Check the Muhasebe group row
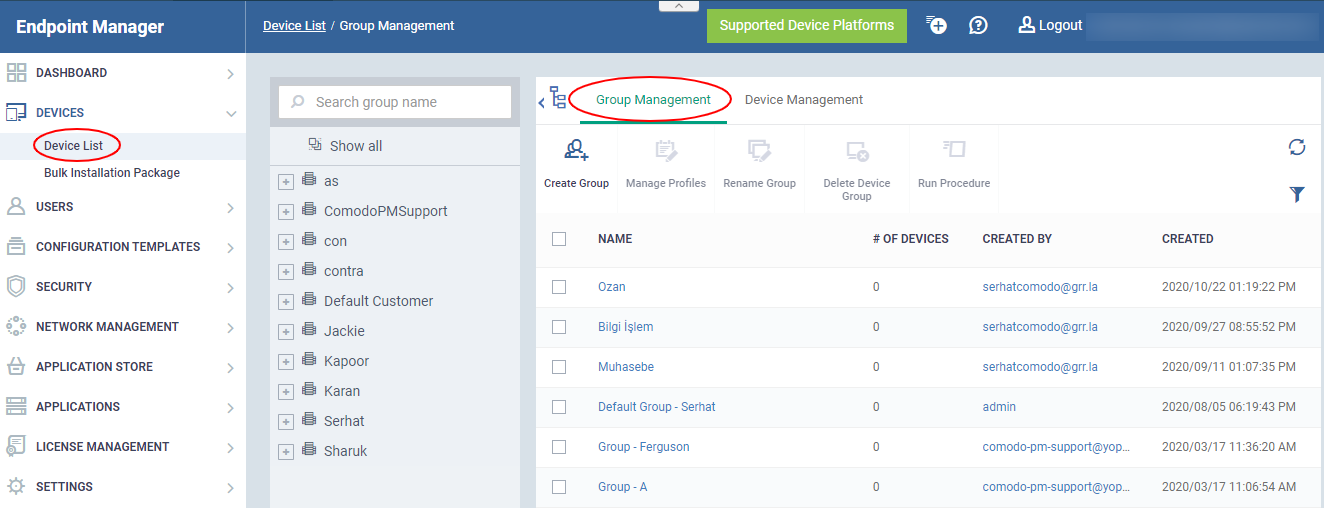This screenshot has width=1324, height=508. click(559, 367)
